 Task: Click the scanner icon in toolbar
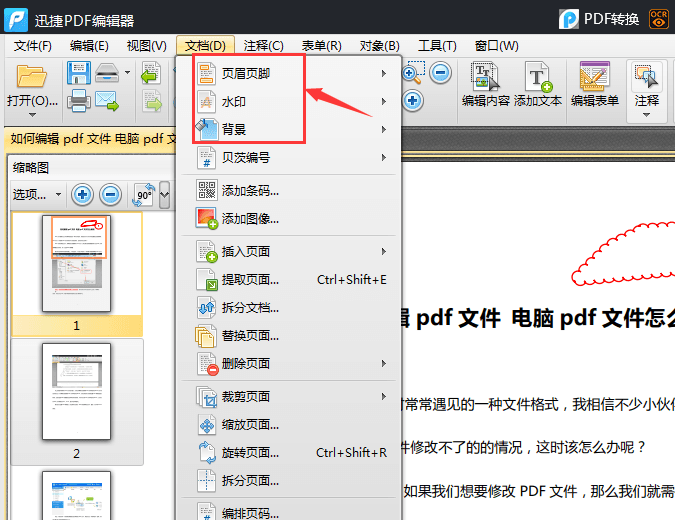(107, 73)
